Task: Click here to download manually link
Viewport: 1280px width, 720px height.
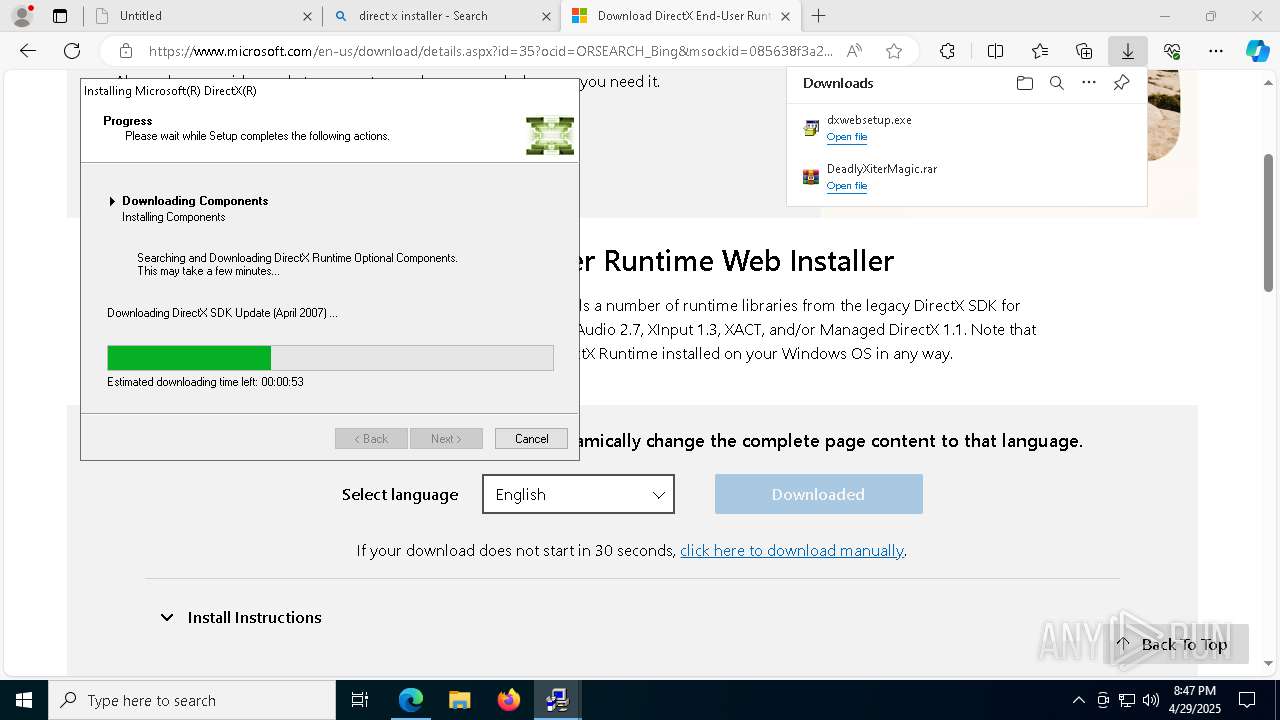Action: pyautogui.click(x=792, y=550)
